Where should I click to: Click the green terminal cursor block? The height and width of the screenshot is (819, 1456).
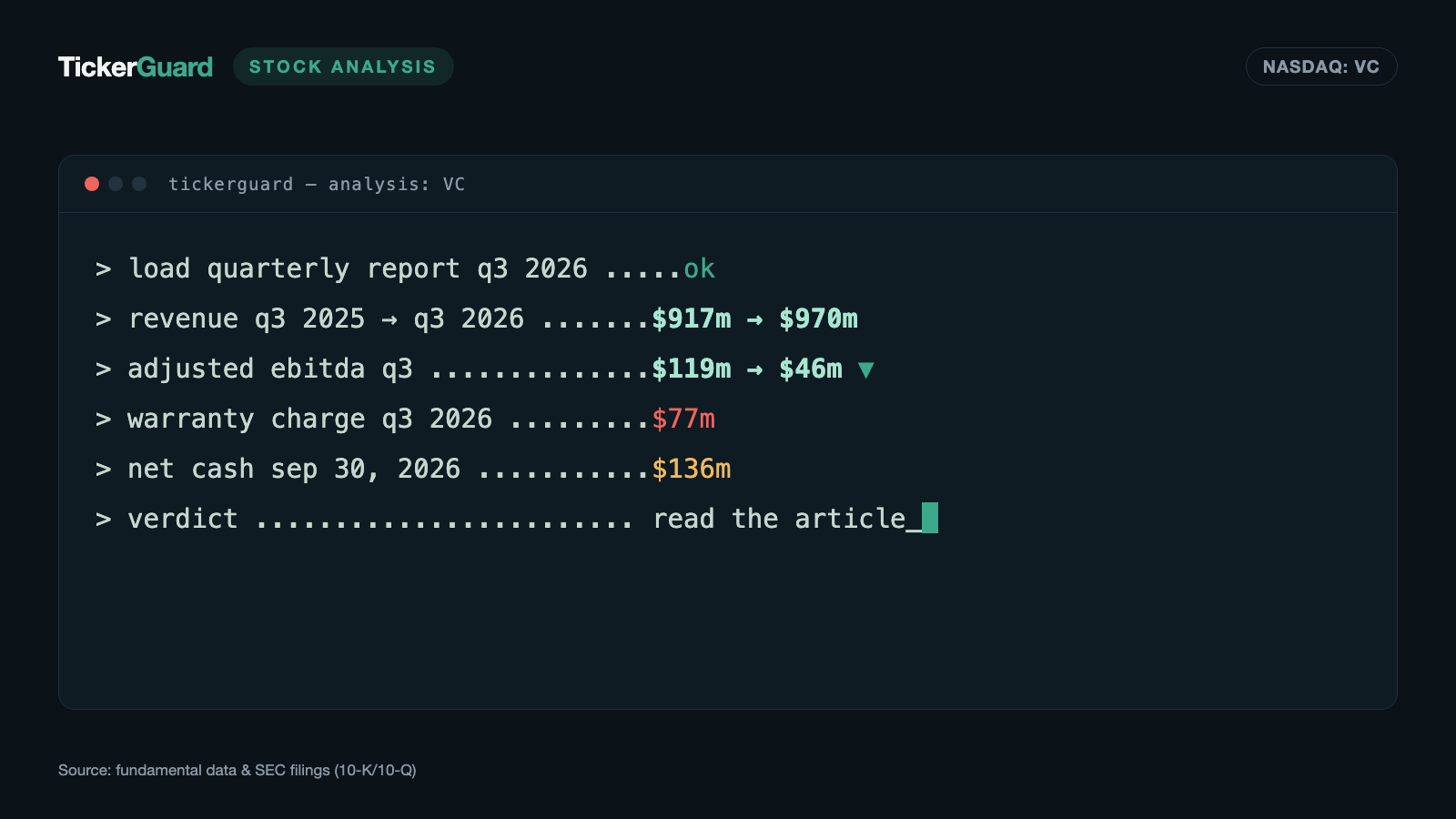tap(930, 518)
